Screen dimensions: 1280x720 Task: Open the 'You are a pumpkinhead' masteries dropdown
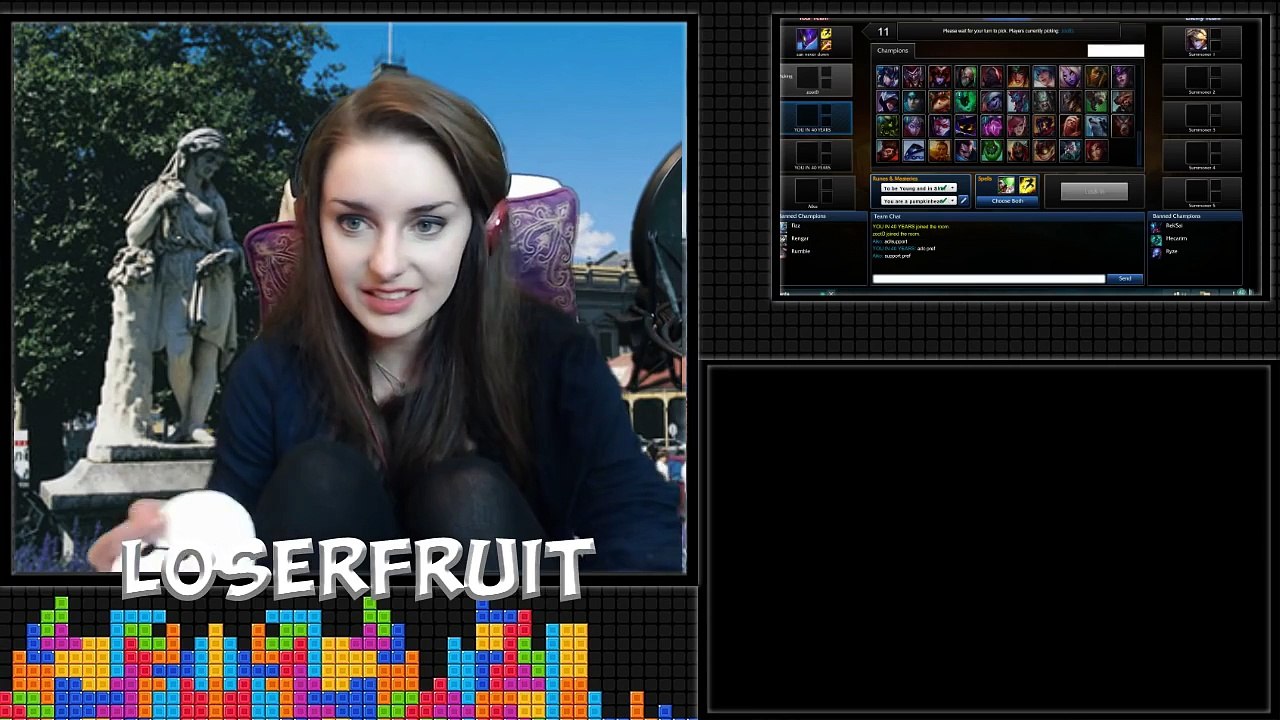click(919, 200)
